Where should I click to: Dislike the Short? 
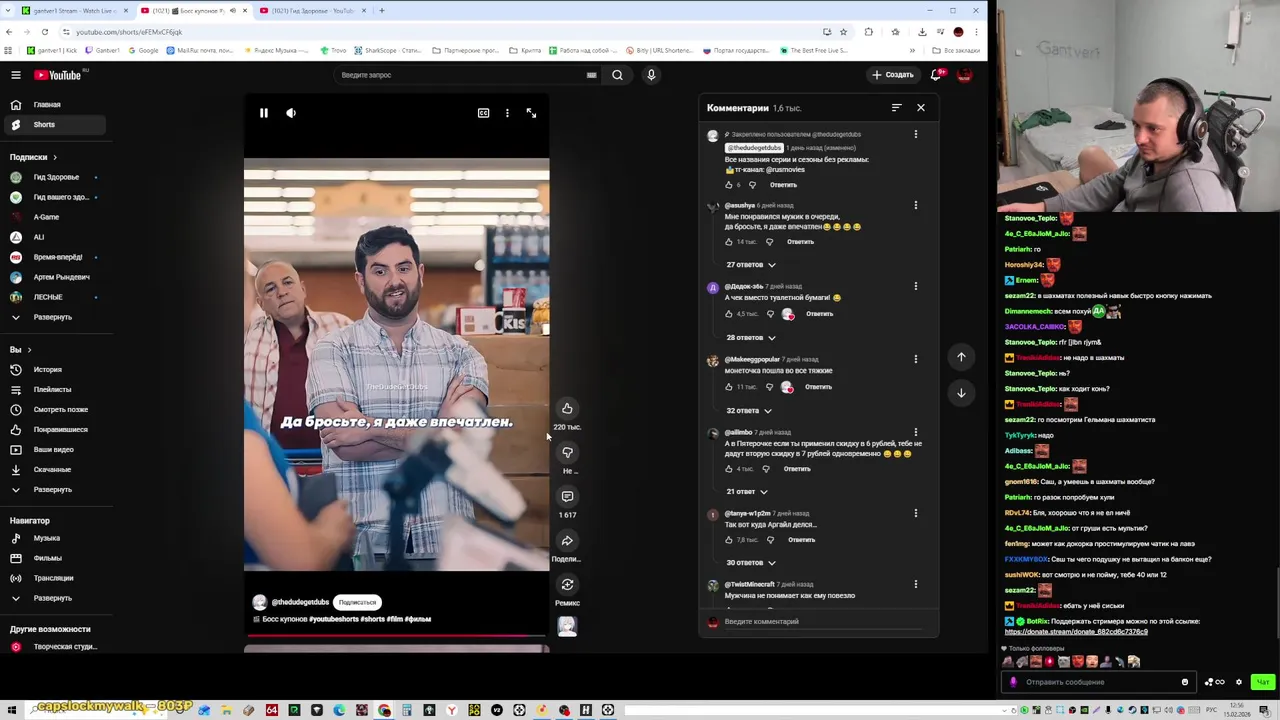pos(567,452)
